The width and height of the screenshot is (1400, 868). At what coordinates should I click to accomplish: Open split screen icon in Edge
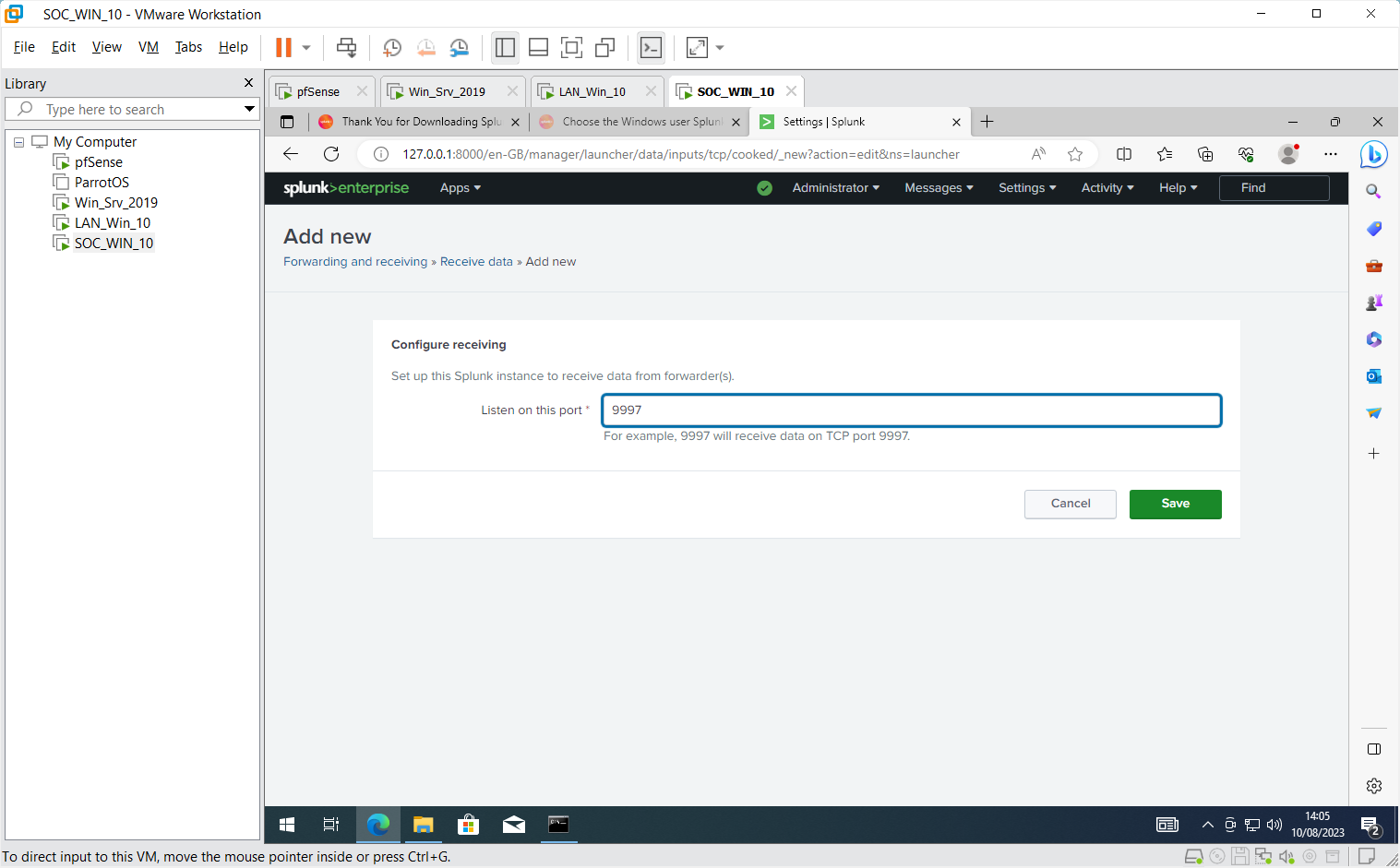pyautogui.click(x=1124, y=154)
